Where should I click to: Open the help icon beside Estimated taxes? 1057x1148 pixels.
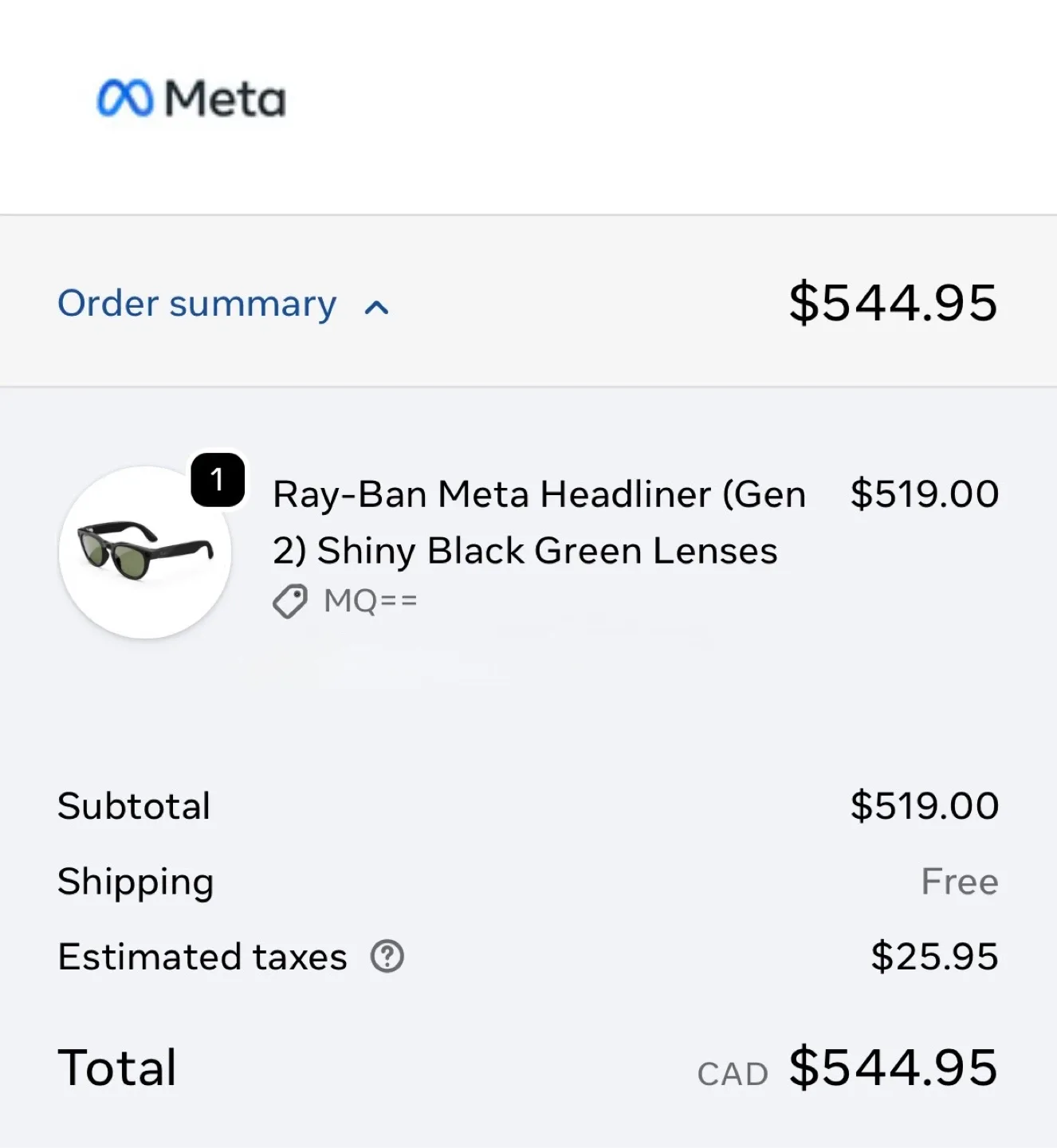(x=388, y=956)
